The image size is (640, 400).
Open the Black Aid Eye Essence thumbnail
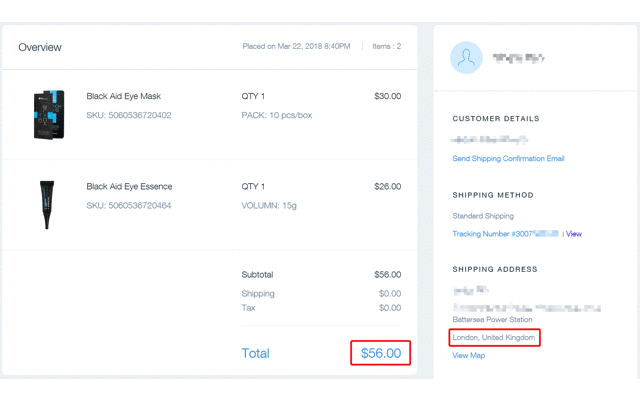coord(47,204)
